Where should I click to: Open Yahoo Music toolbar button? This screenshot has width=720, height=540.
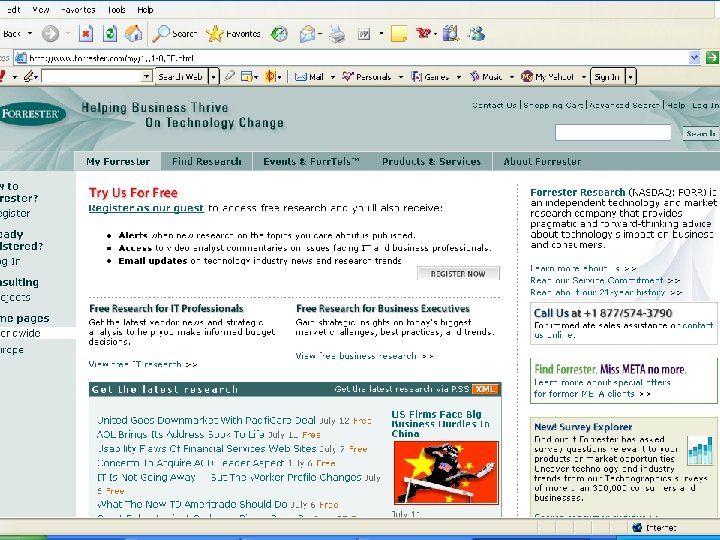point(486,77)
